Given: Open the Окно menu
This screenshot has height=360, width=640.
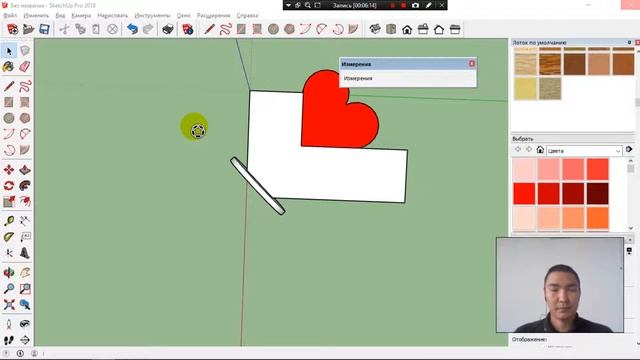Looking at the screenshot, I should click(184, 16).
